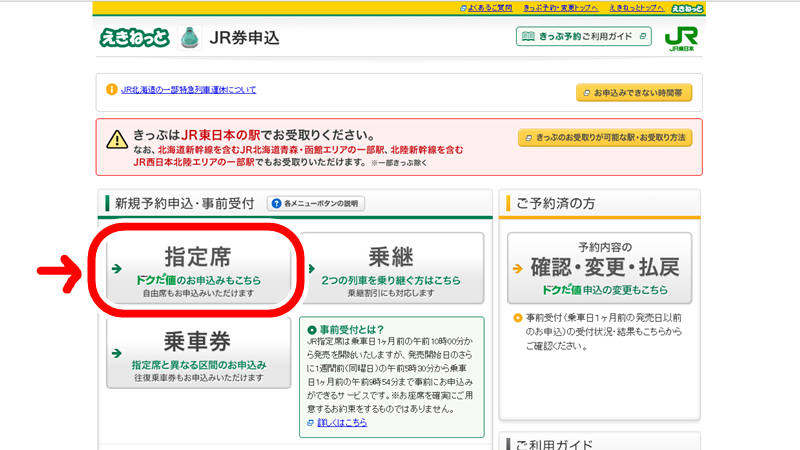Go to えきねっとトップへ link
This screenshot has width=800, height=450.
pyautogui.click(x=637, y=8)
